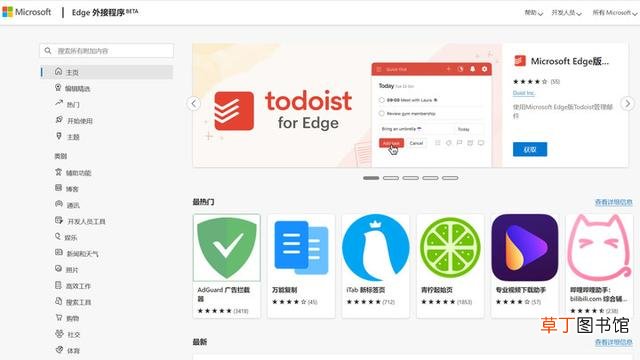The image size is (640, 360).
Task: Click the add-on search field
Action: pyautogui.click(x=107, y=51)
